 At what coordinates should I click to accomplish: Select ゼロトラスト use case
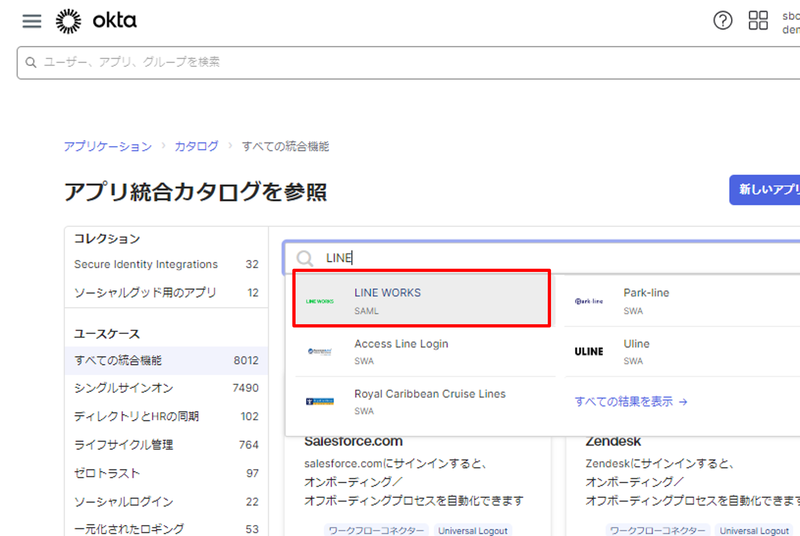pyautogui.click(x=166, y=473)
